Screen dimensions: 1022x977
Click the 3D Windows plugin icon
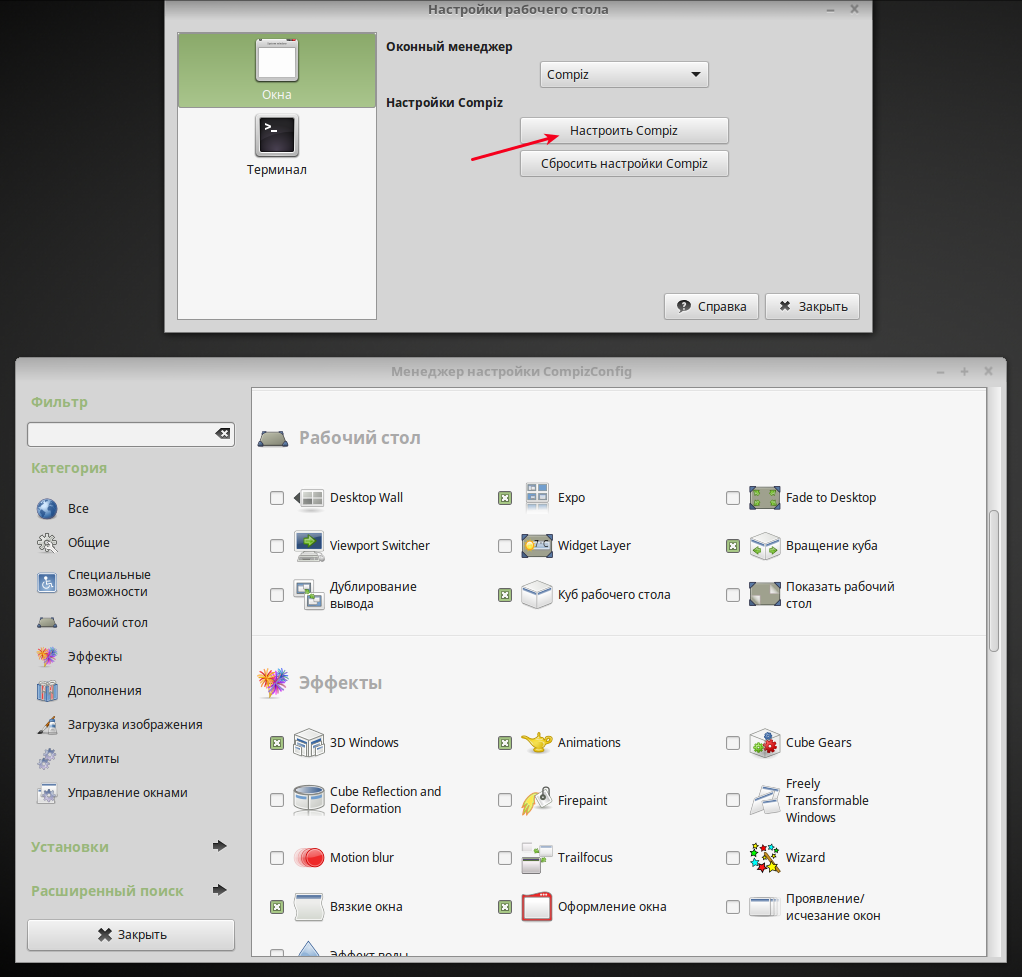point(308,743)
